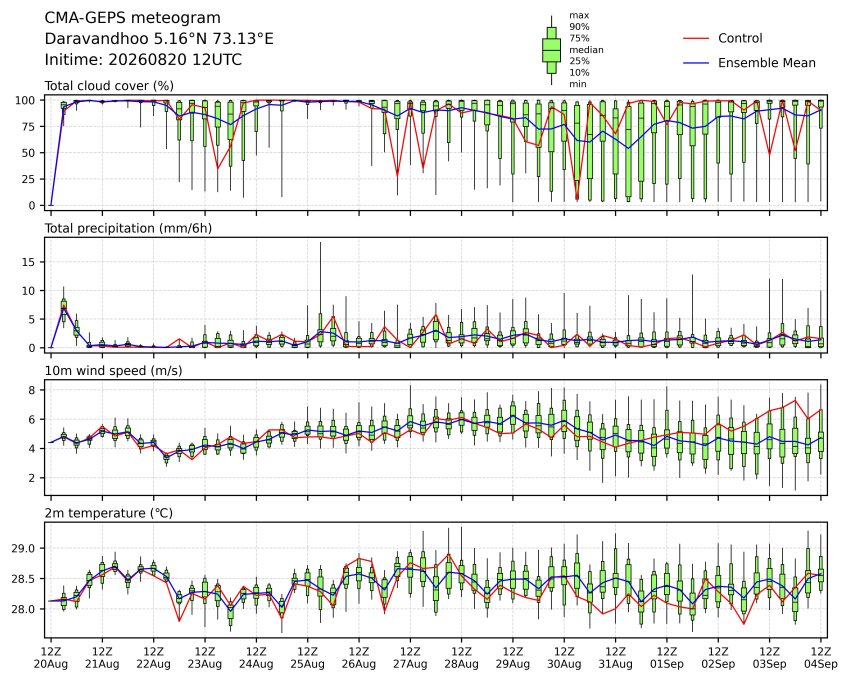Click the 2m temperature panel title
This screenshot has width=849, height=681.
click(x=108, y=513)
